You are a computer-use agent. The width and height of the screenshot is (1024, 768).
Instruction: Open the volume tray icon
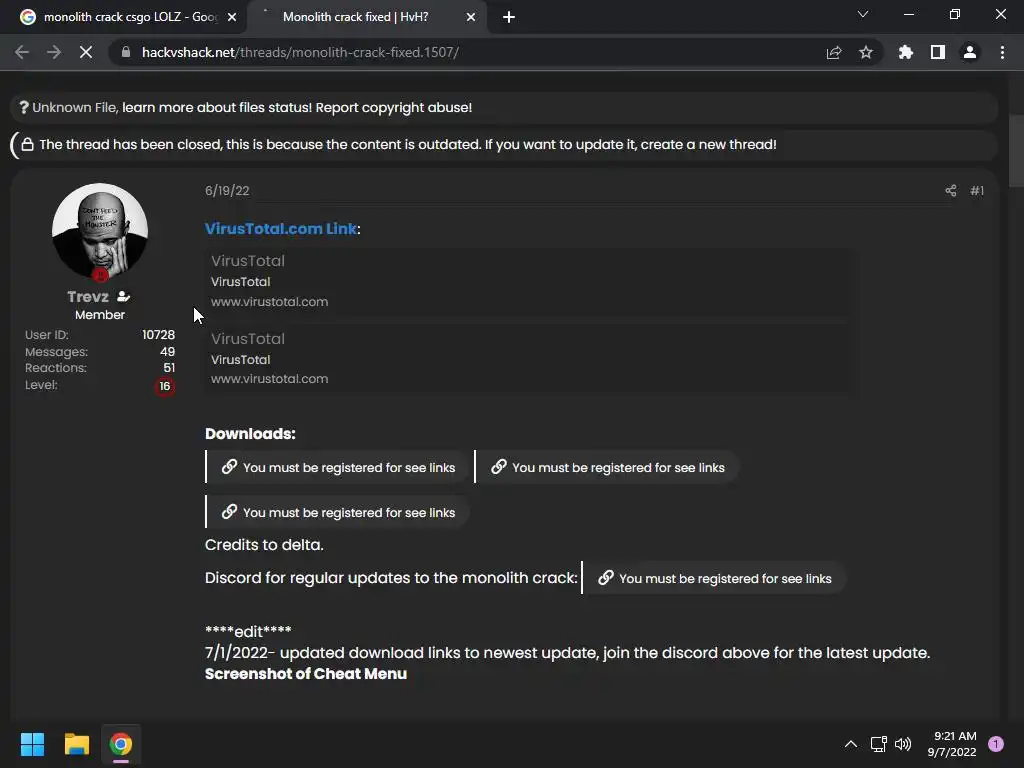(903, 744)
